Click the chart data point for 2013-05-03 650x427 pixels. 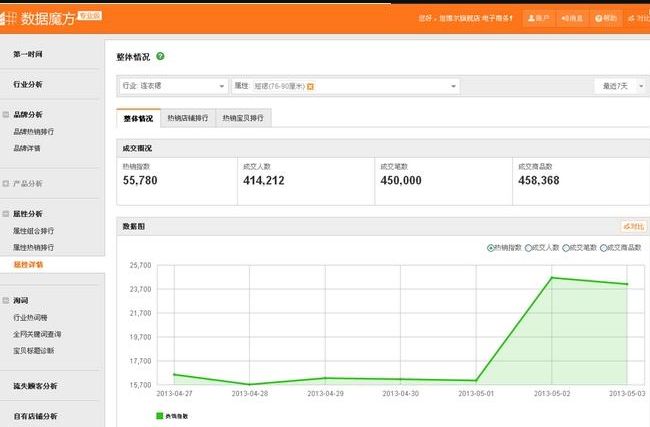[627, 284]
